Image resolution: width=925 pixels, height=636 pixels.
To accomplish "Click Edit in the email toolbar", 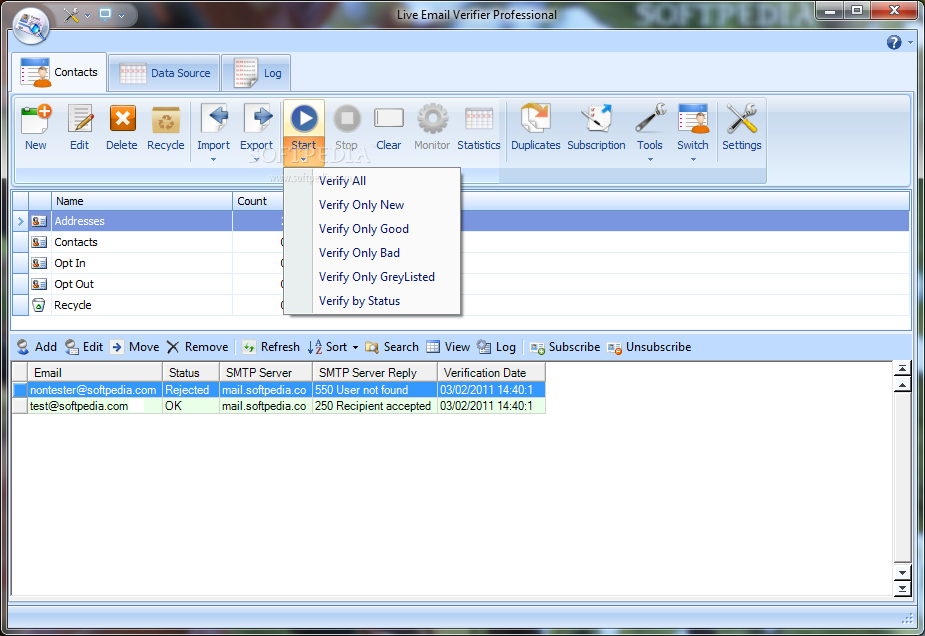I will [84, 347].
